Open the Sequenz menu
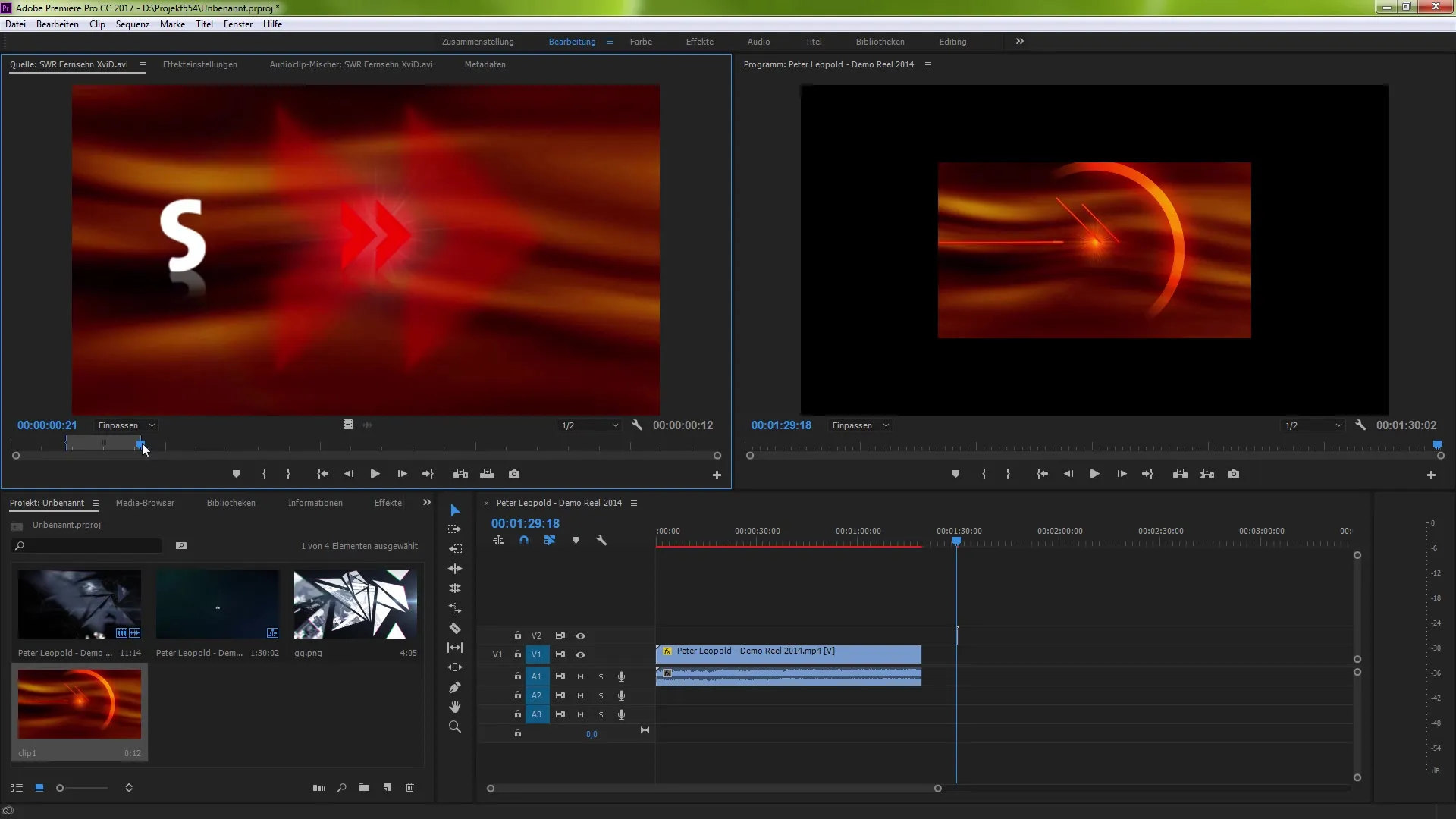1456x819 pixels. 133,24
